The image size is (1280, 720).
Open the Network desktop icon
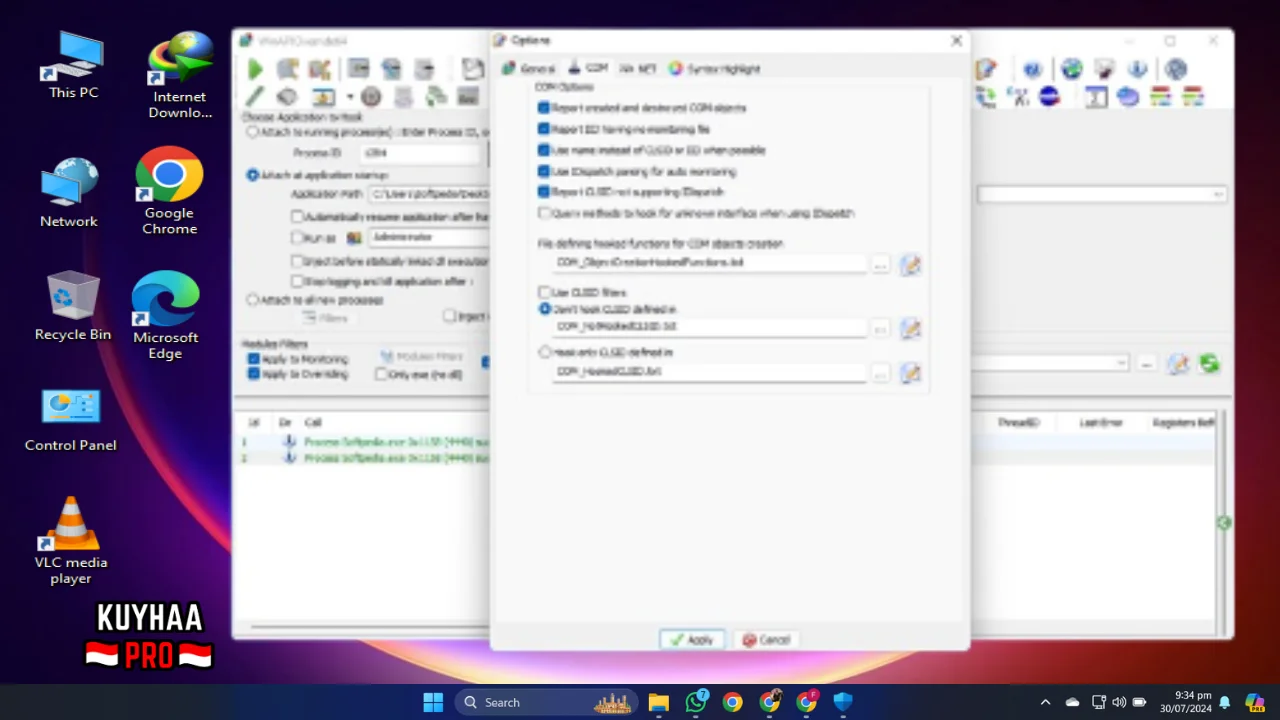[69, 192]
